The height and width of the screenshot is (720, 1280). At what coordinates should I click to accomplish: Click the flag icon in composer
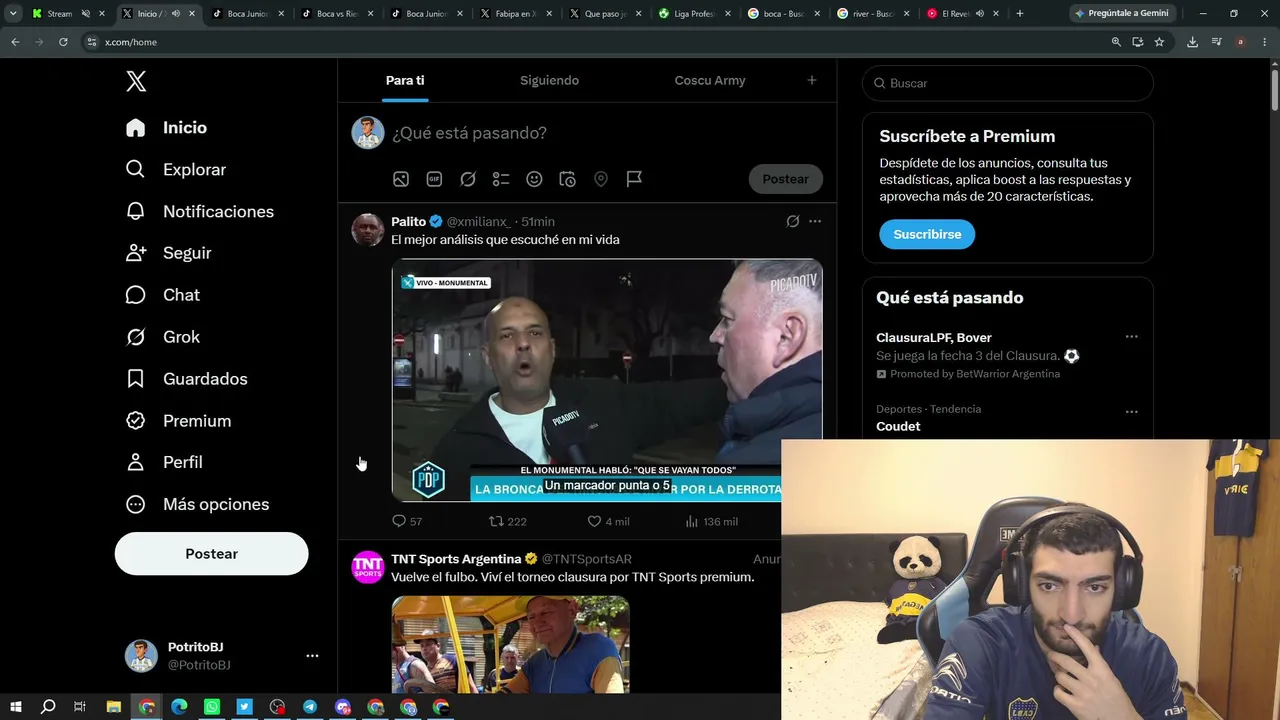click(634, 179)
